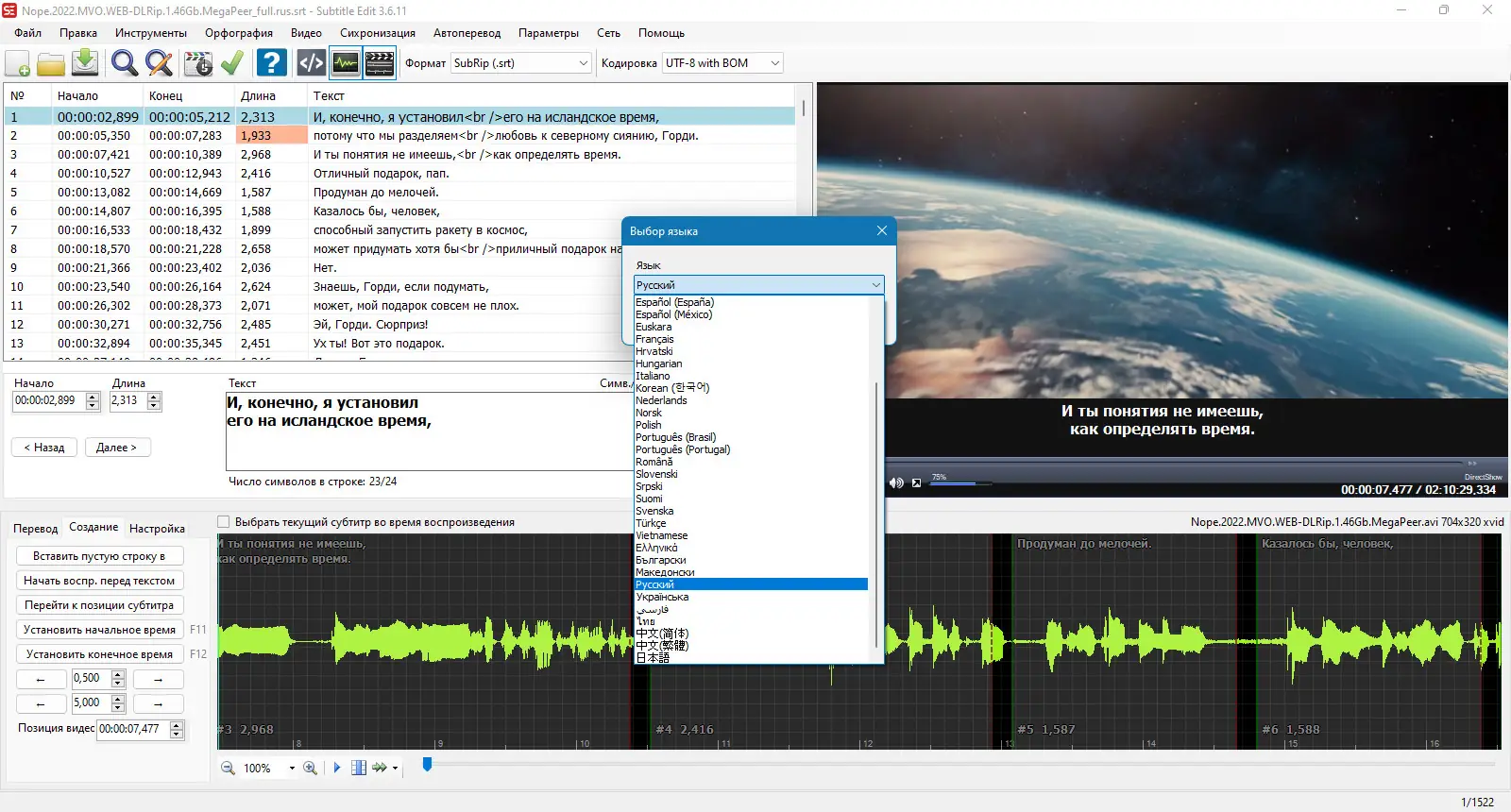
Task: Toggle video fullscreen icon in player
Action: [916, 482]
